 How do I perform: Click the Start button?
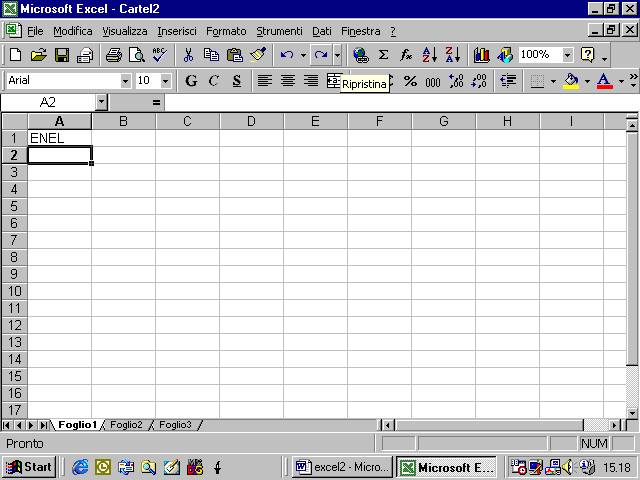(29, 467)
